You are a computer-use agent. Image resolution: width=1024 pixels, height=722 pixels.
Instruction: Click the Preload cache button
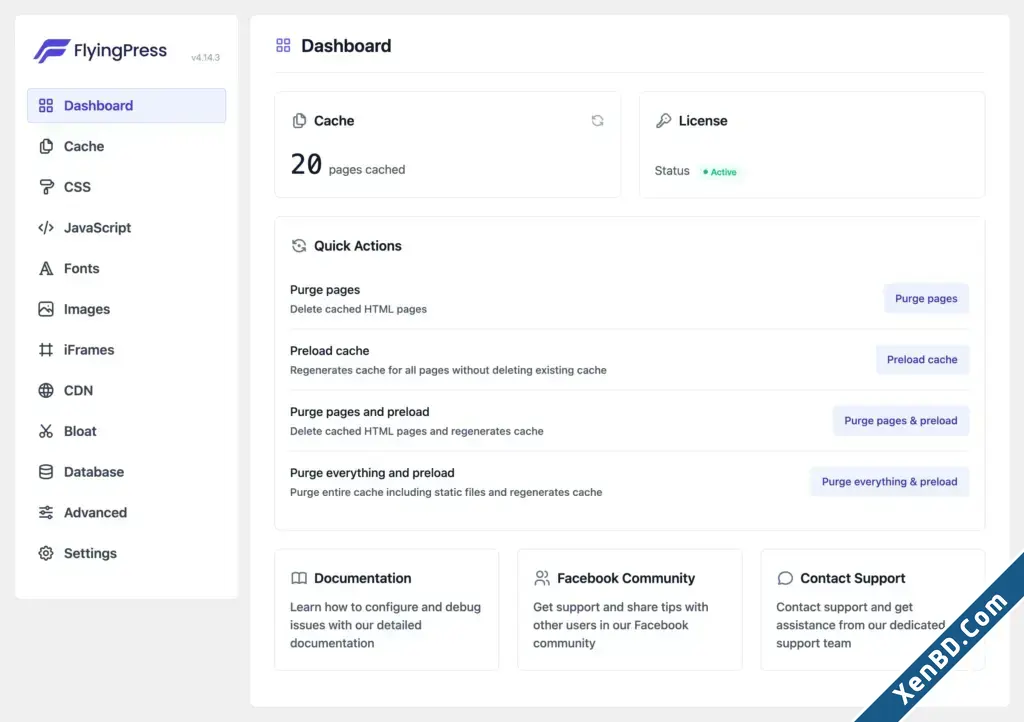pyautogui.click(x=922, y=360)
